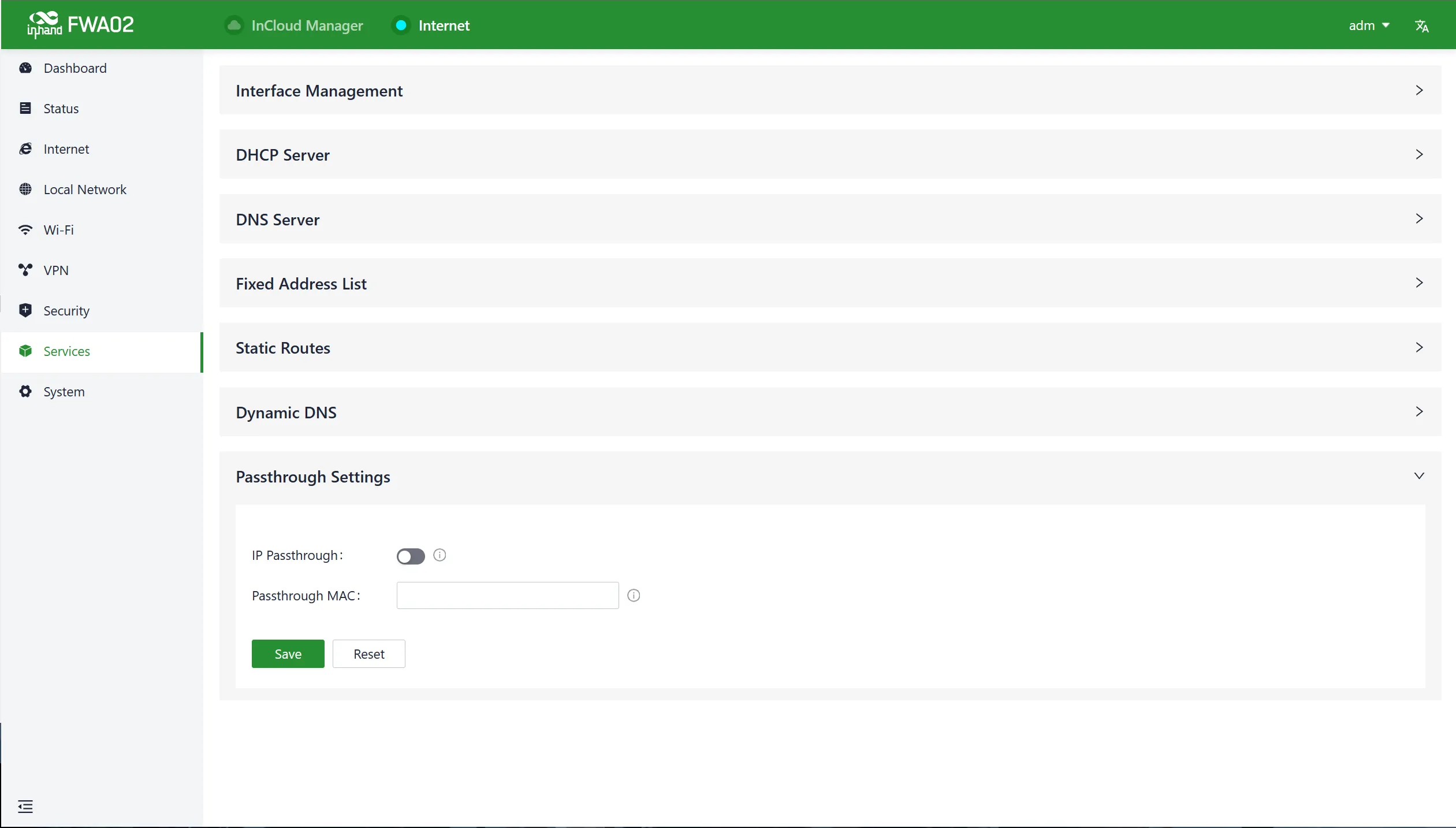Show the IP Passthrough info tooltip icon
The height and width of the screenshot is (828, 1456).
click(440, 555)
